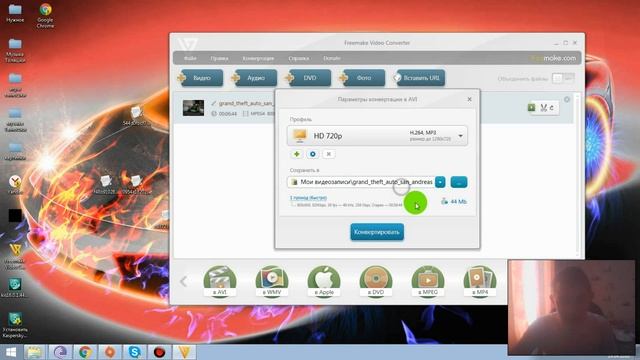Open the freemake.com link

pos(554,58)
